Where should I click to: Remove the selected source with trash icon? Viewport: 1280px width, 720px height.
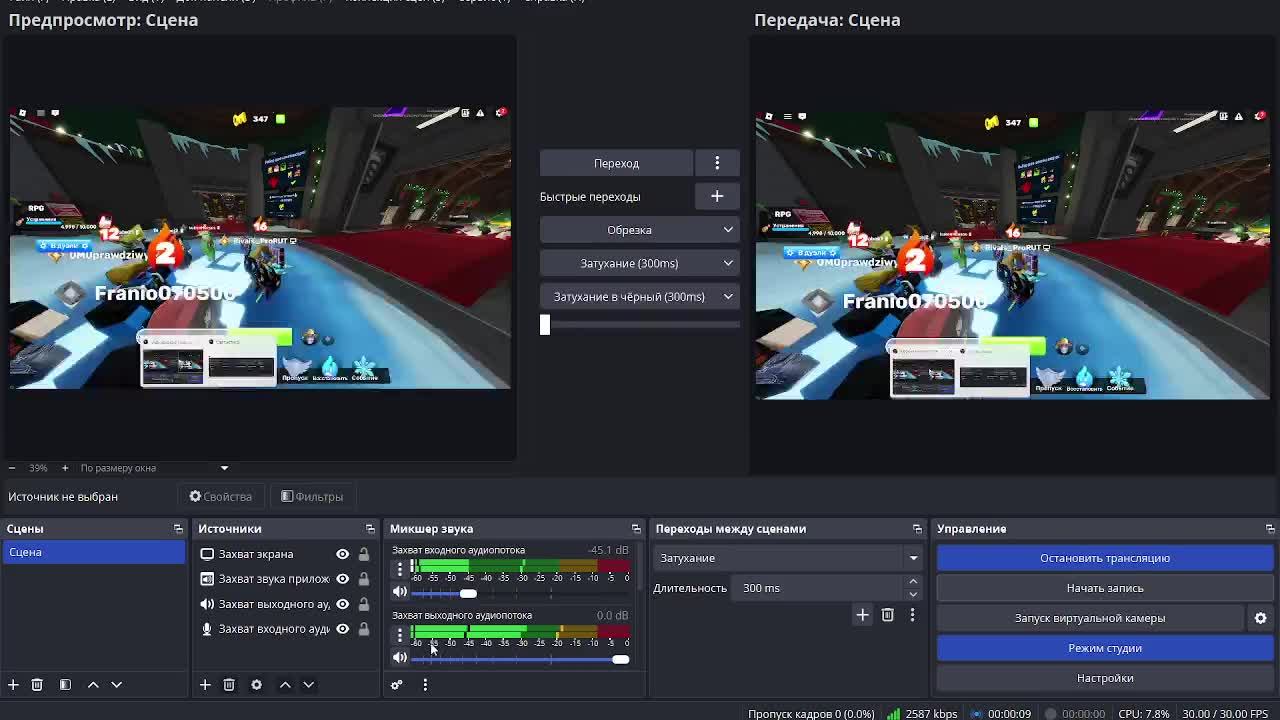tap(229, 685)
